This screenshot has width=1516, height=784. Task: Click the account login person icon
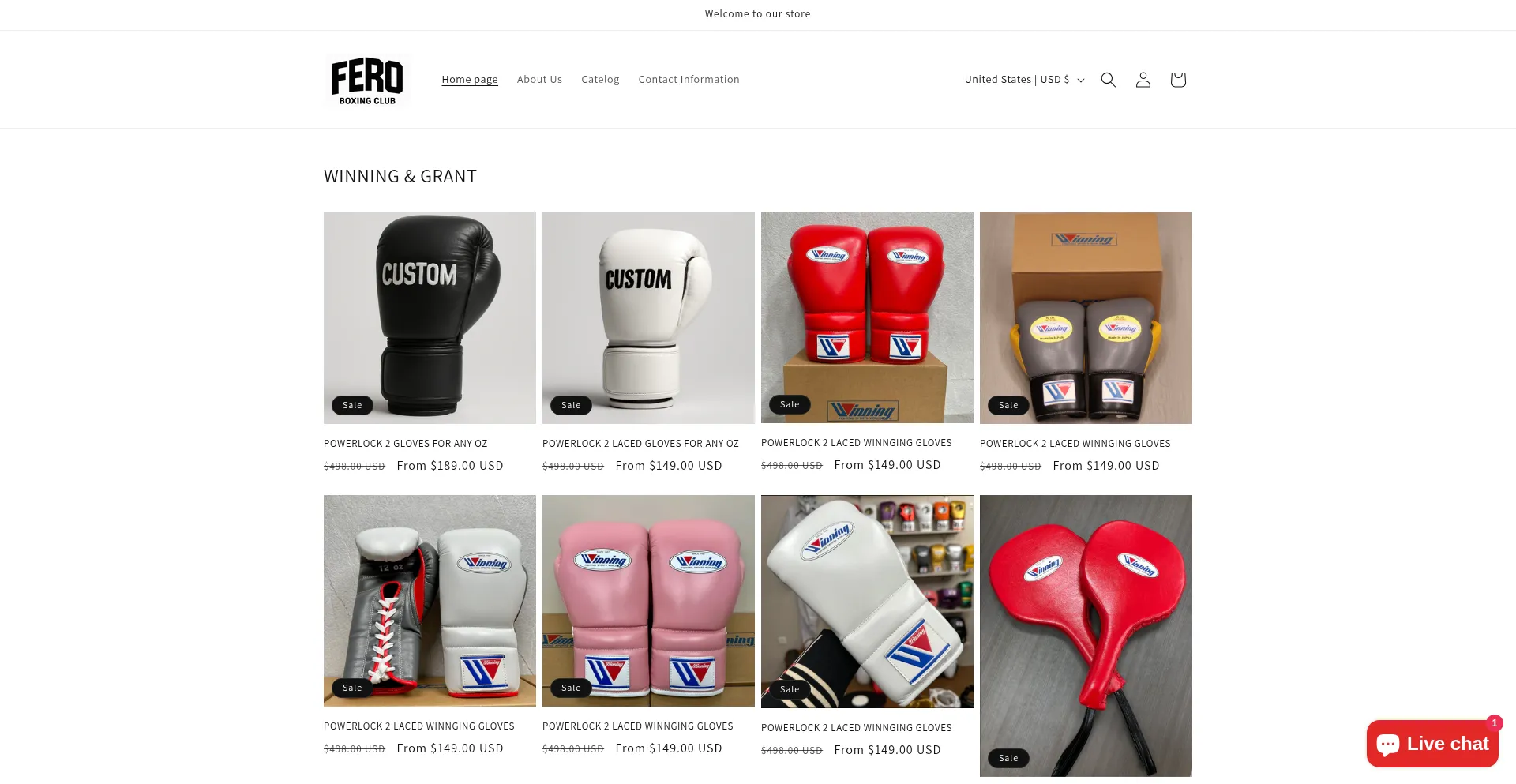(1143, 80)
